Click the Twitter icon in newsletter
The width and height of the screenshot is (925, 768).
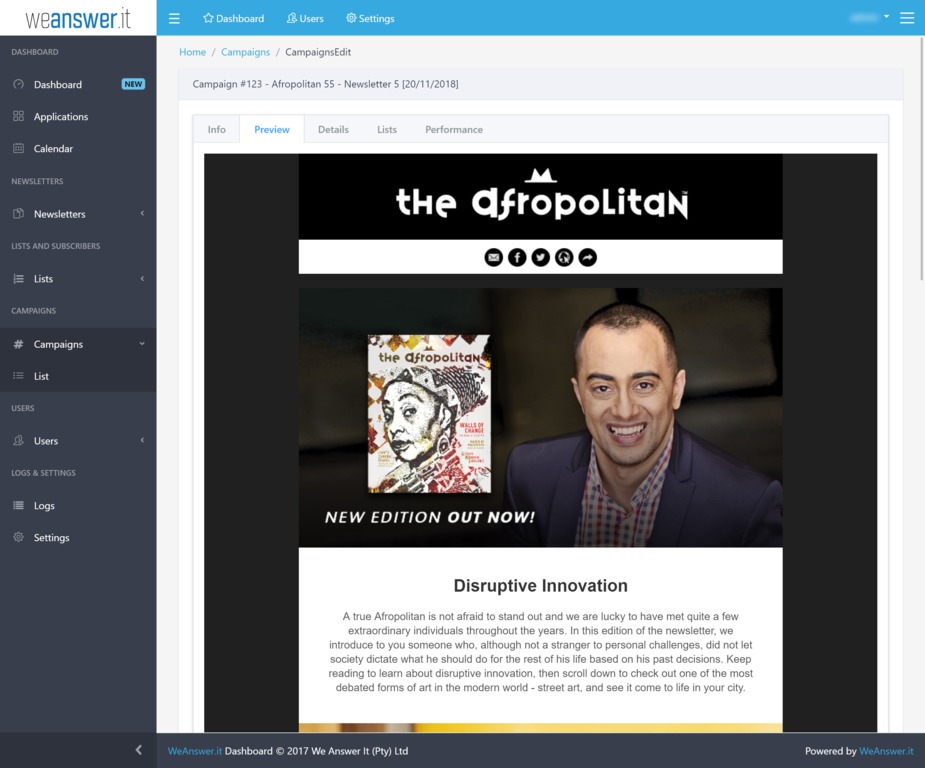(541, 258)
